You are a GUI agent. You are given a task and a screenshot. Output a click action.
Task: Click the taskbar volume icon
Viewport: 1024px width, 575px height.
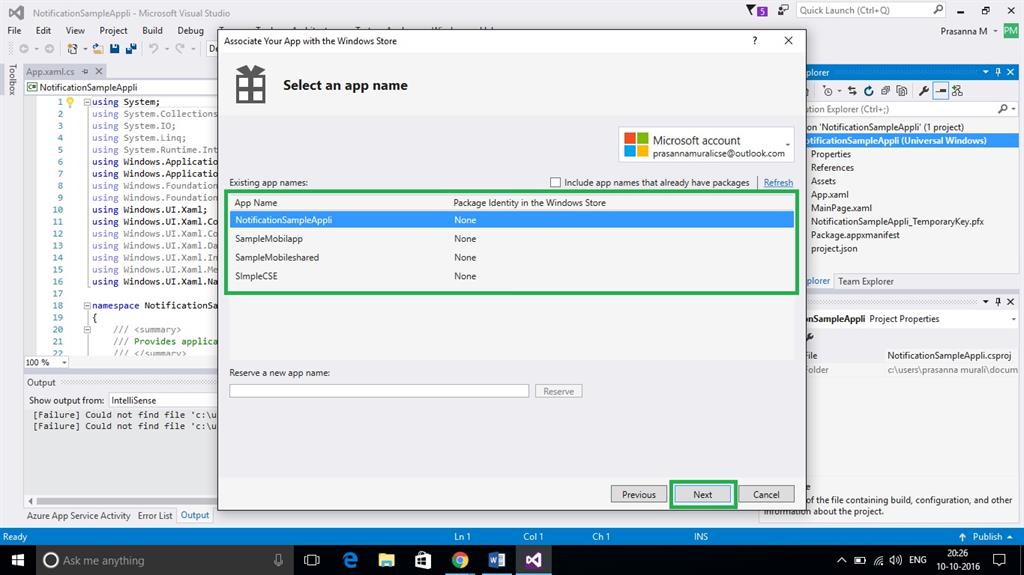coord(895,560)
